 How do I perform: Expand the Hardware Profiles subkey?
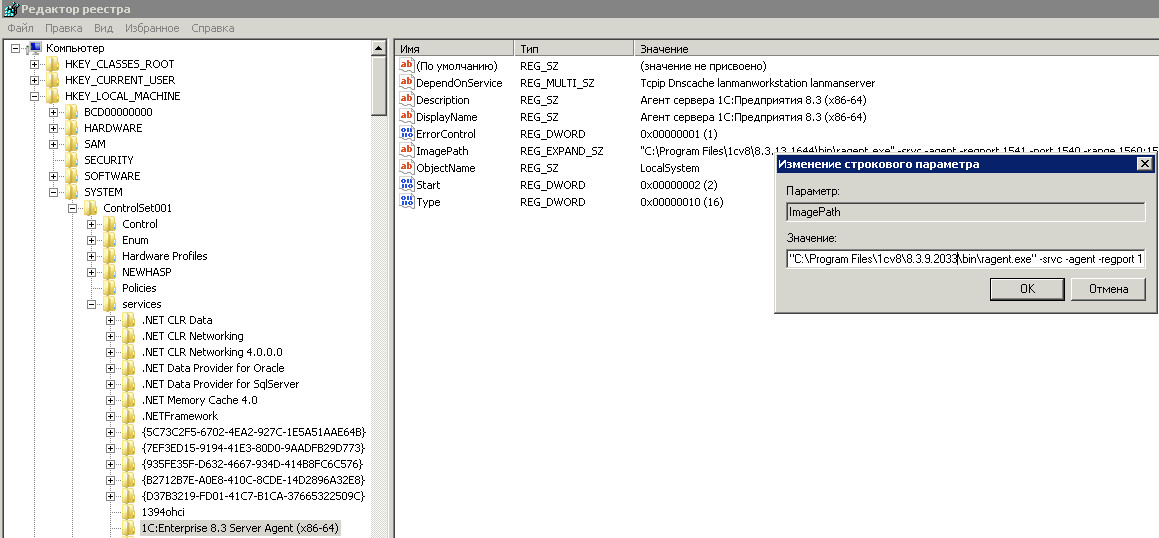click(91, 256)
